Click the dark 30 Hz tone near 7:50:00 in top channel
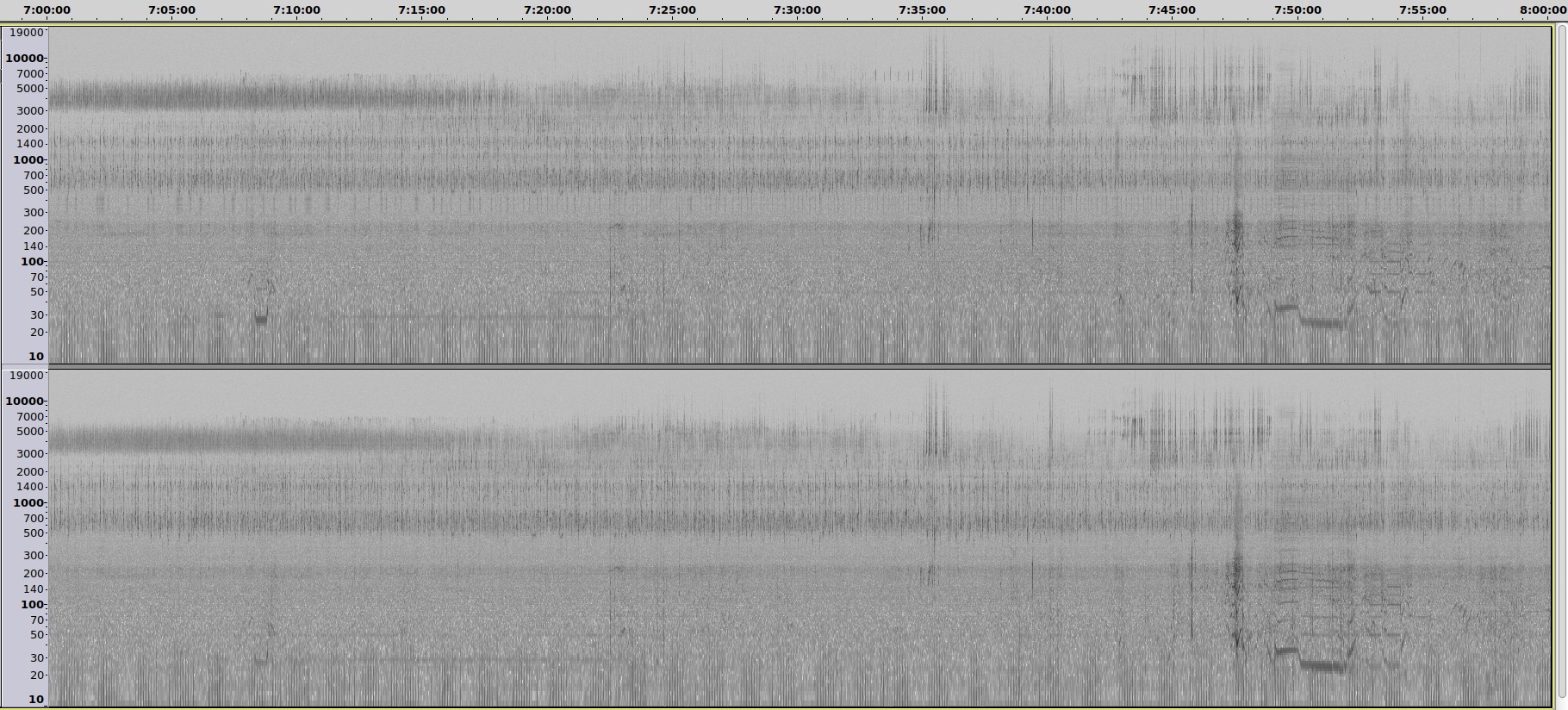 pyautogui.click(x=1286, y=308)
